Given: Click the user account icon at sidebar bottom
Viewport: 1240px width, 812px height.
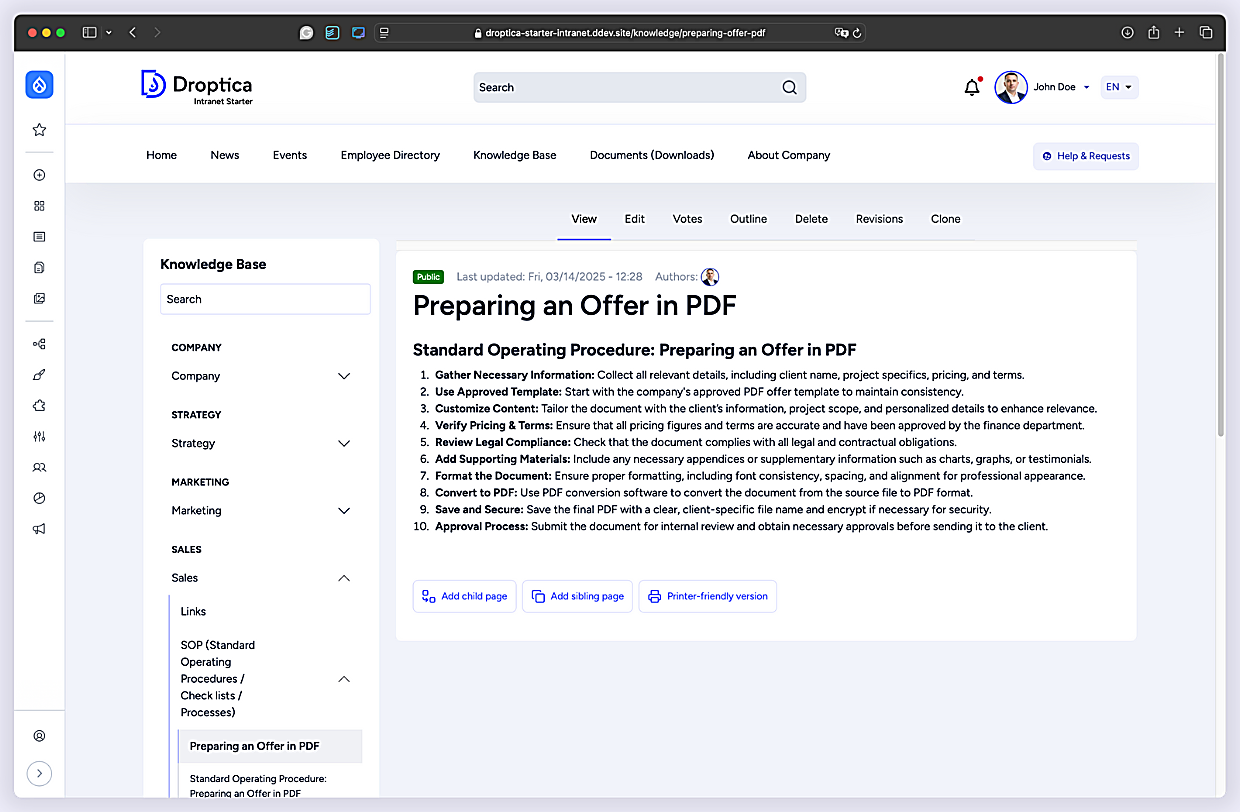Looking at the screenshot, I should (39, 736).
